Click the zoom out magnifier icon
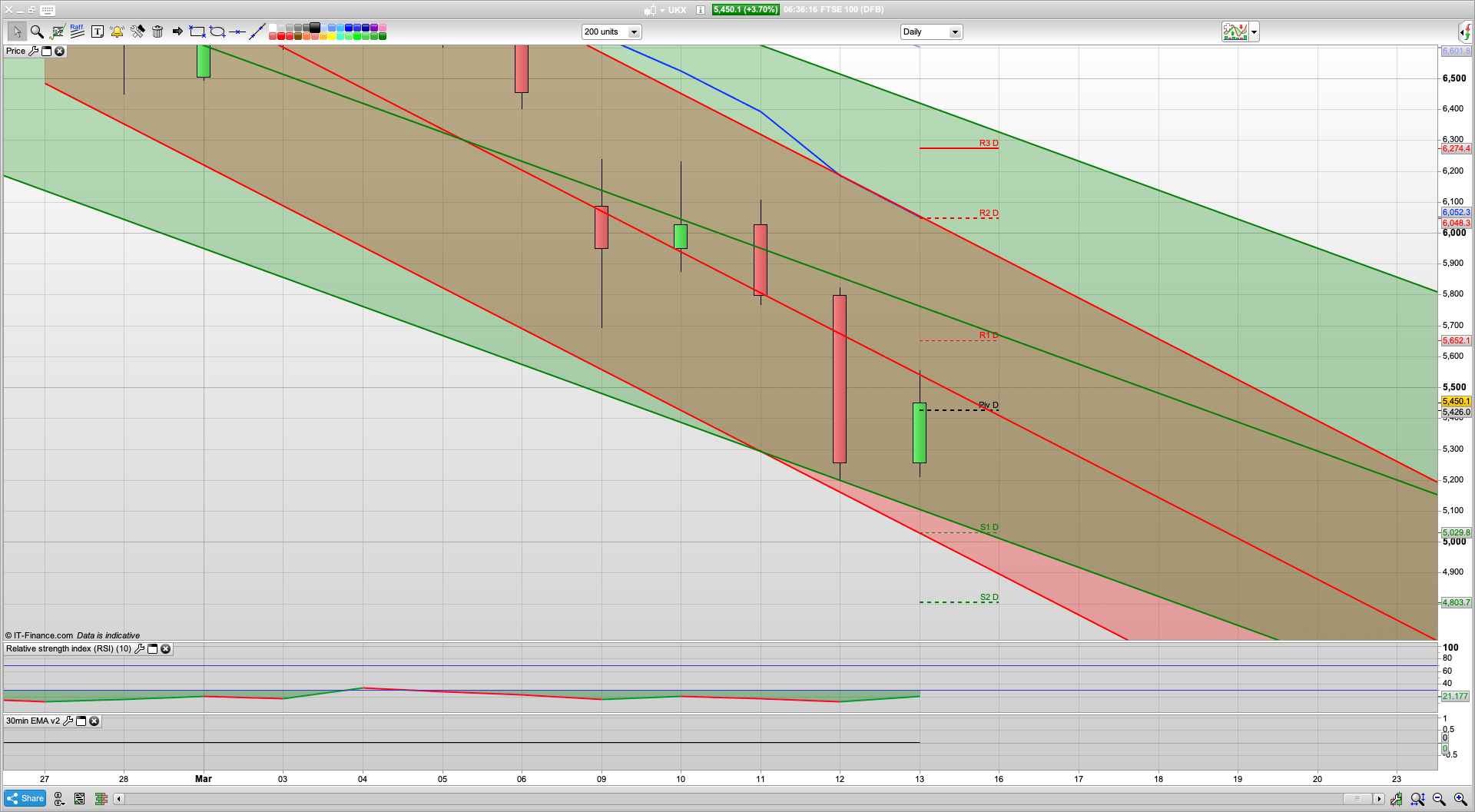Image resolution: width=1475 pixels, height=812 pixels. (1439, 799)
